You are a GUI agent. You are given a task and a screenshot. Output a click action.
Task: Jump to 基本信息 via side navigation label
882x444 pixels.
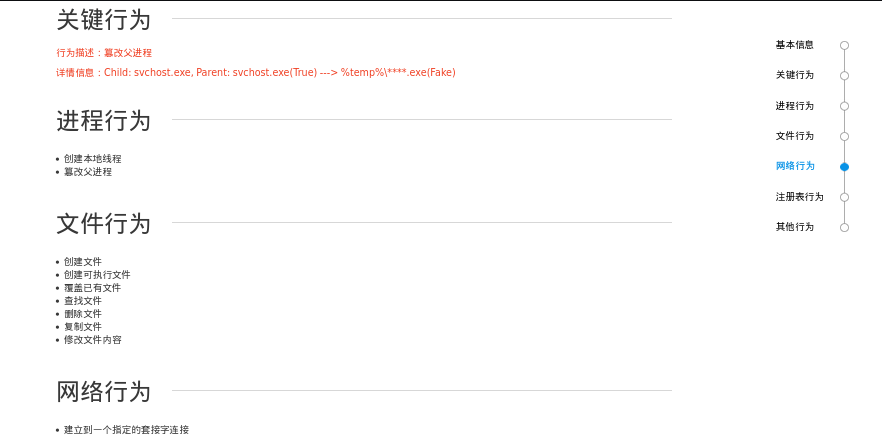click(x=794, y=45)
